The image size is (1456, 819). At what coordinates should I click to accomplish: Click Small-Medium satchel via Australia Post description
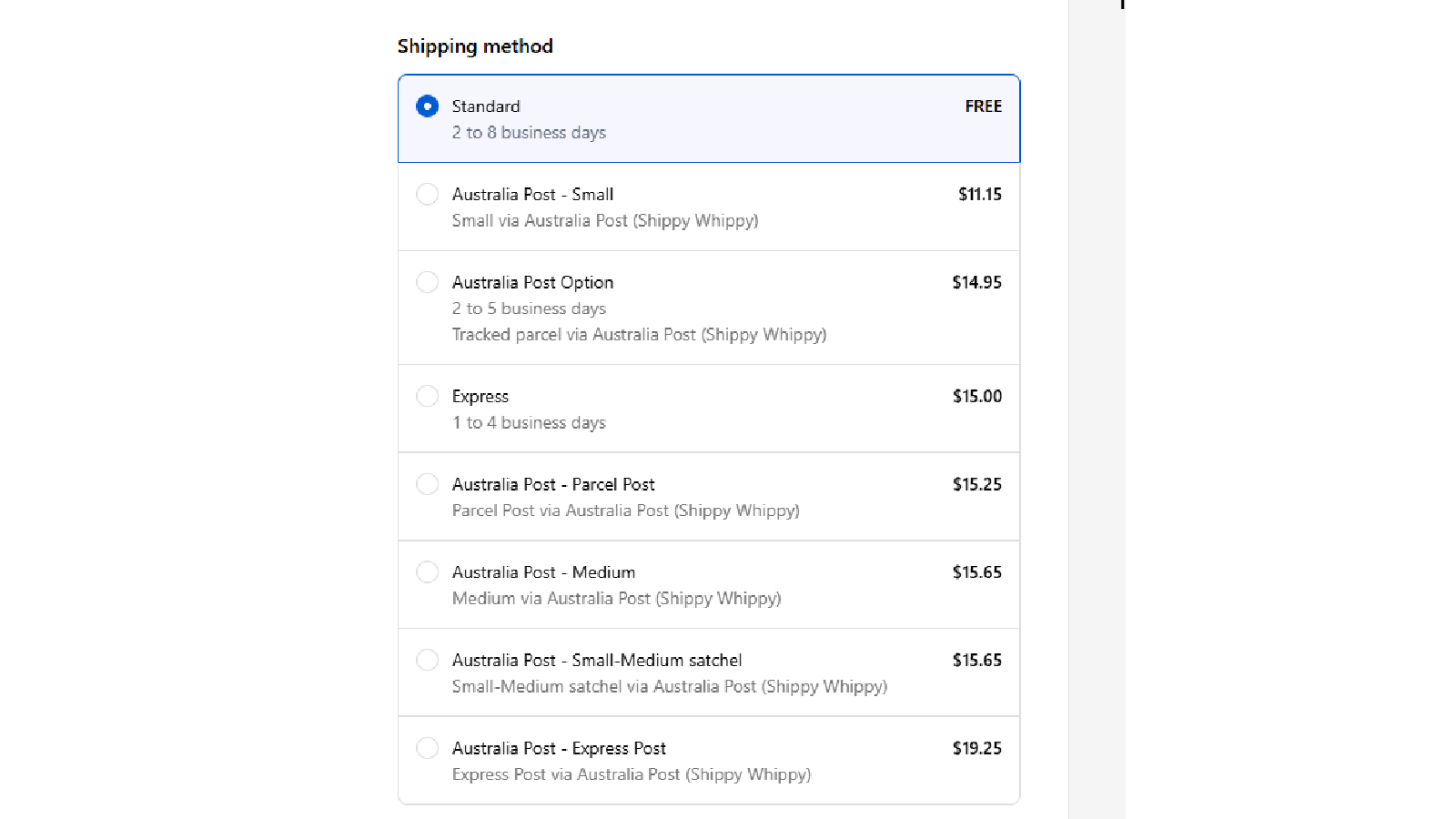click(669, 687)
